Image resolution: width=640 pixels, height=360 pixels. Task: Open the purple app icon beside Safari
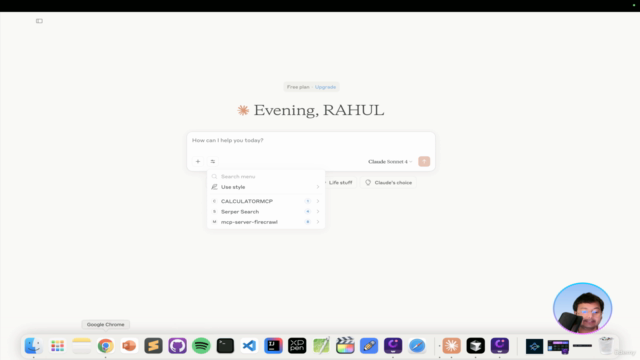click(x=393, y=346)
